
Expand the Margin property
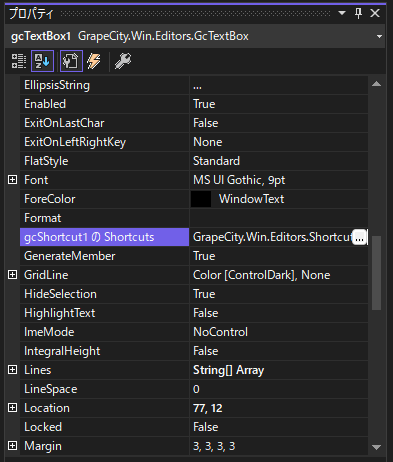pyautogui.click(x=12, y=446)
